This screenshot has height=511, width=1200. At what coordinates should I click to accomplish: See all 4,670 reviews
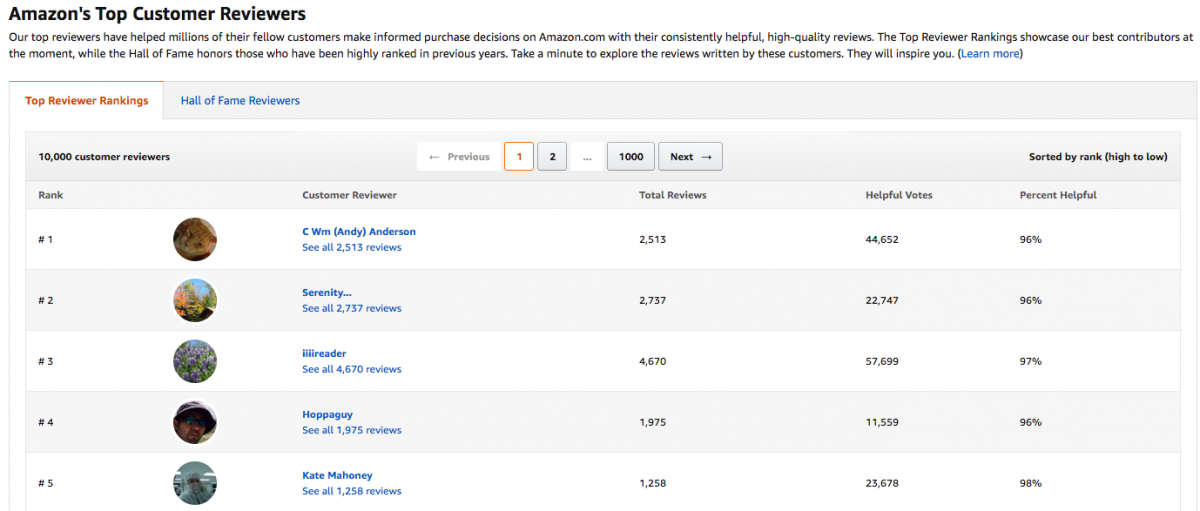(x=352, y=370)
